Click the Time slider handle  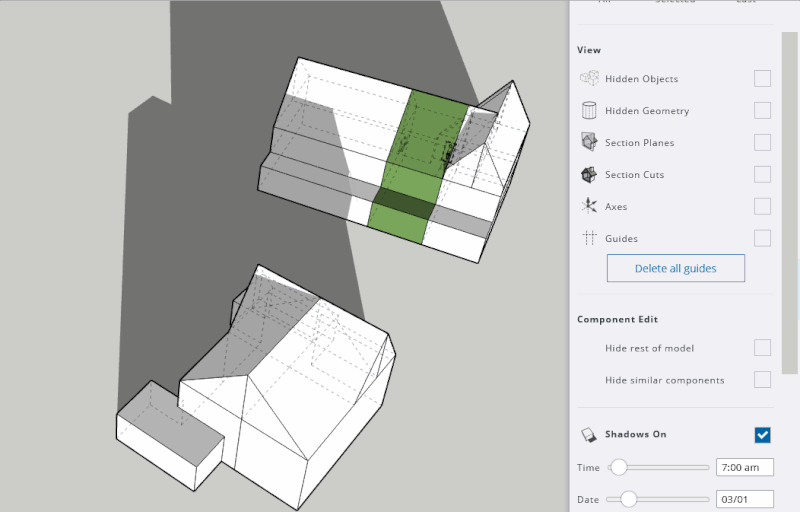[619, 467]
